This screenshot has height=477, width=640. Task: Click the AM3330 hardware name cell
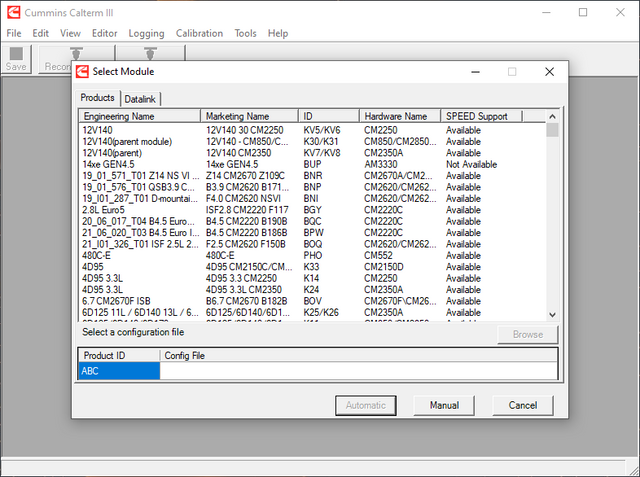click(381, 164)
